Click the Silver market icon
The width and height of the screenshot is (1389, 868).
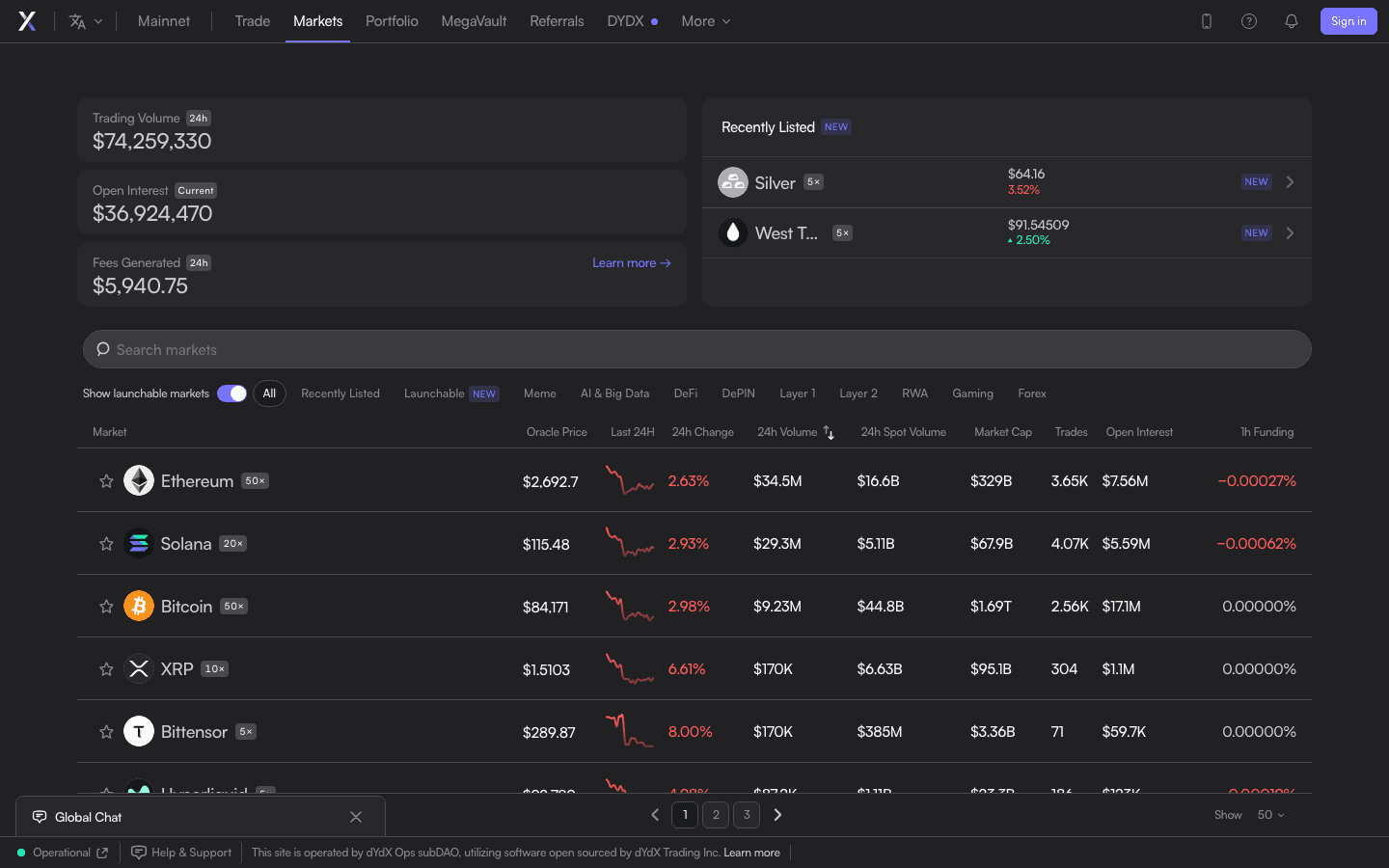click(733, 182)
